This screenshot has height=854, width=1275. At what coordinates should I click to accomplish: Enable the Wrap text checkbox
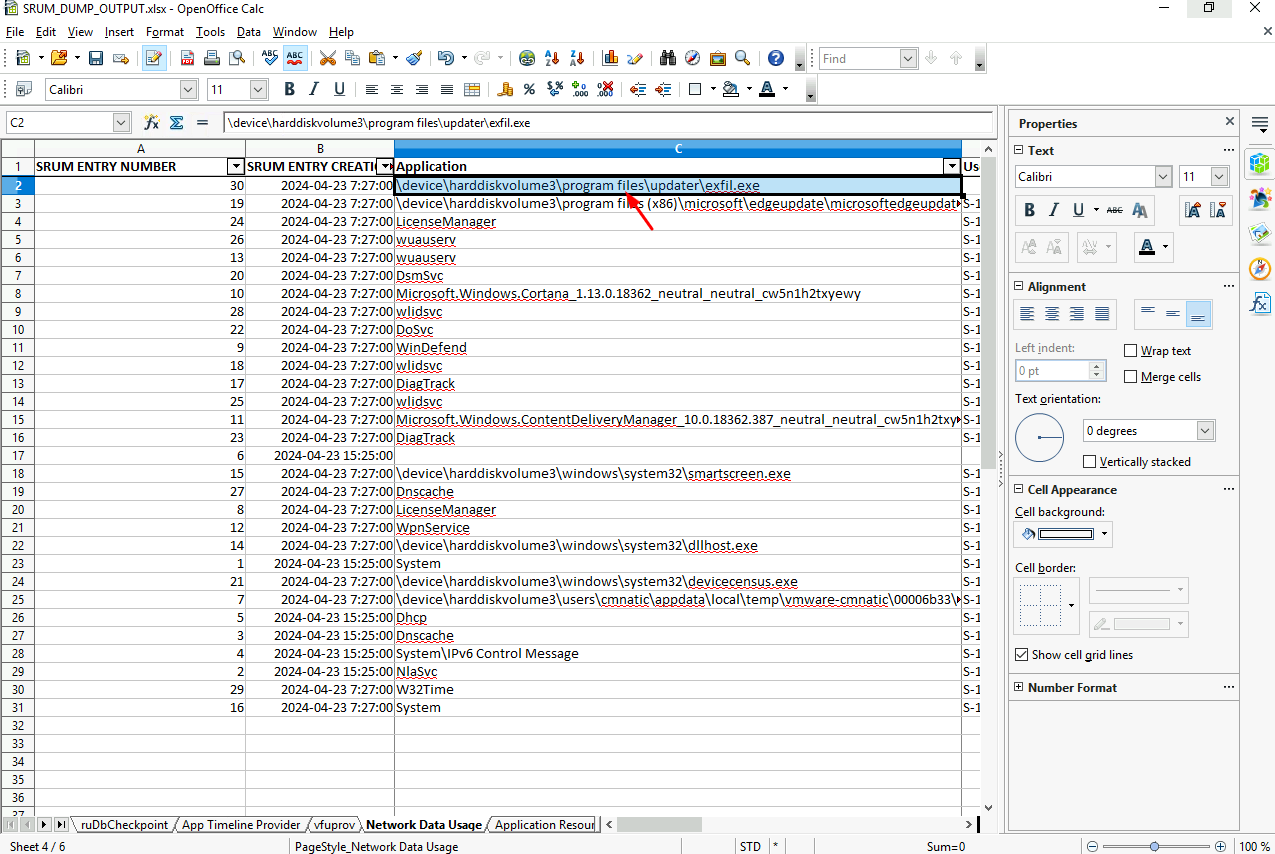[x=1131, y=351]
